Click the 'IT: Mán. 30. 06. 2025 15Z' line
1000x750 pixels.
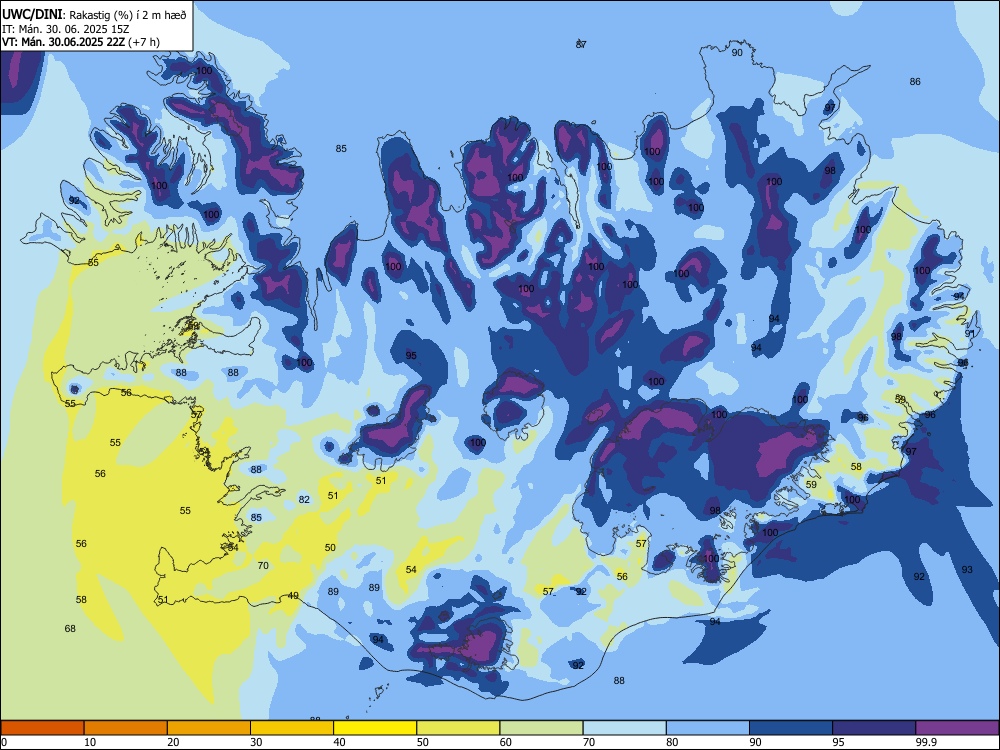click(x=66, y=29)
